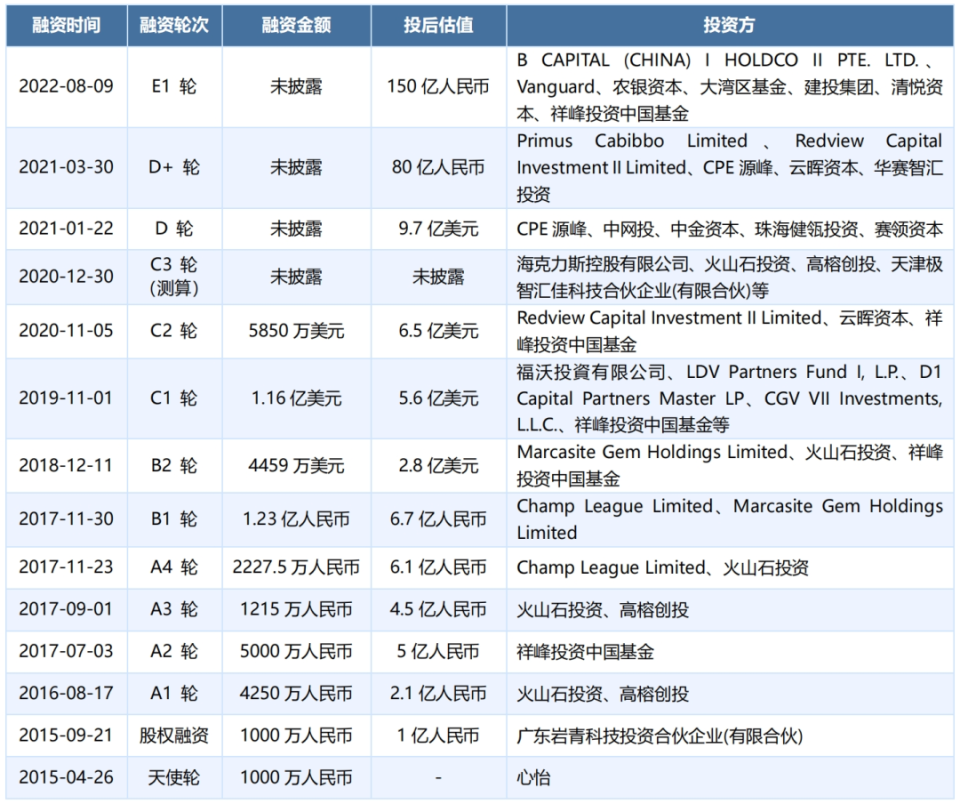
Task: Click the 1 亿人民币 valuation cell
Action: 438,735
